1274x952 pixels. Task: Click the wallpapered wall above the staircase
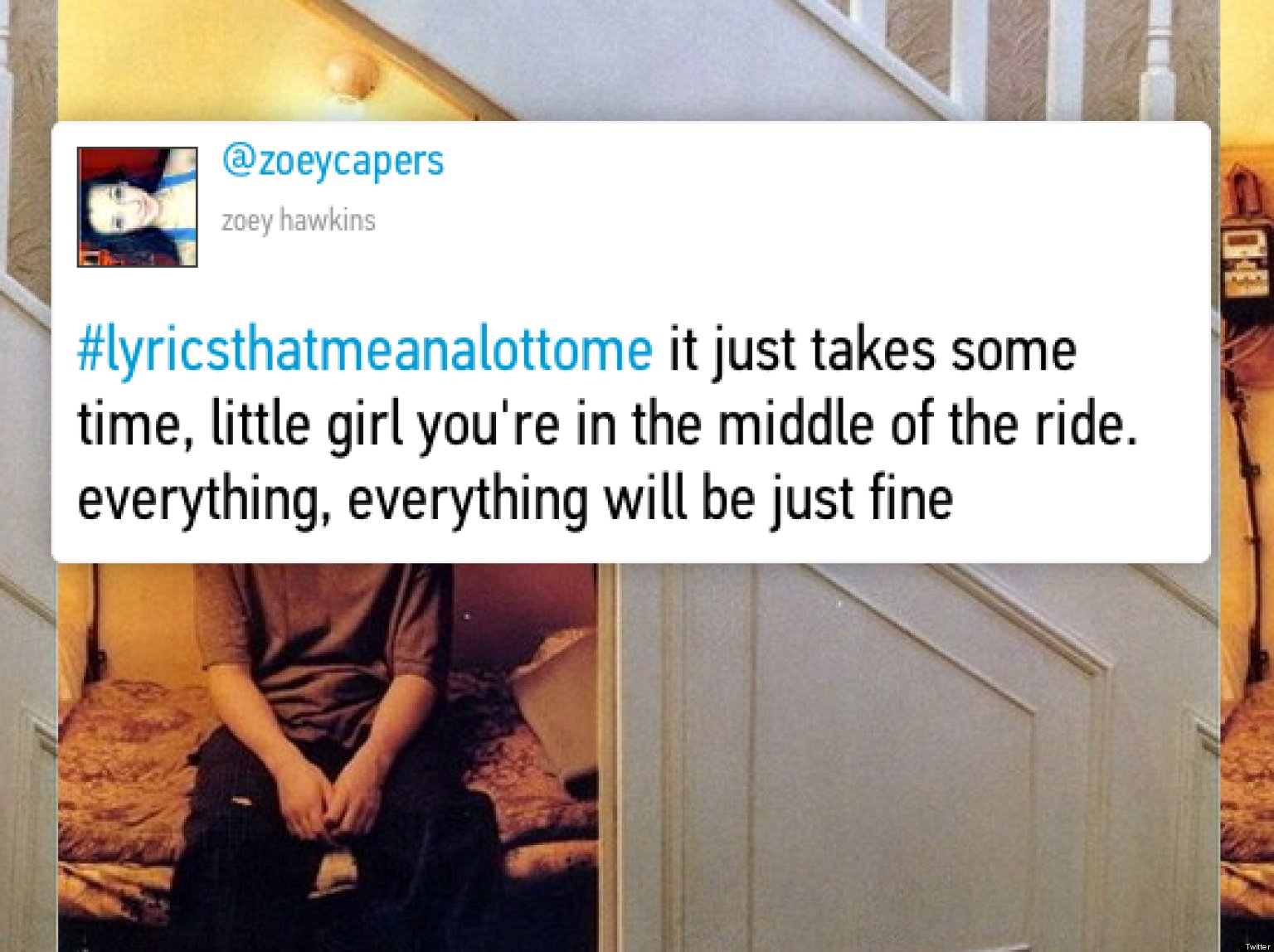coord(29,141)
